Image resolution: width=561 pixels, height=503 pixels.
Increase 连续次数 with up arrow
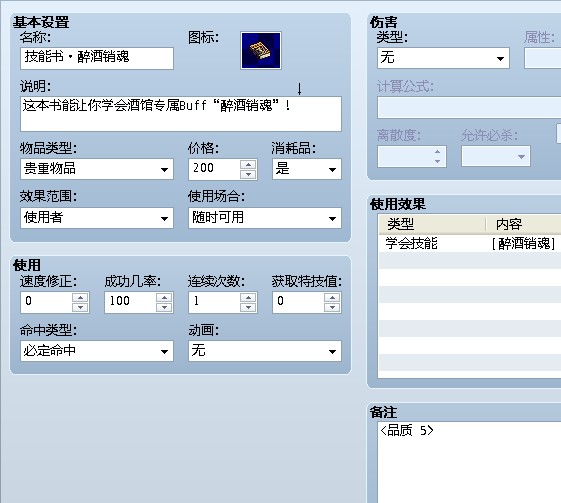pyautogui.click(x=248, y=297)
